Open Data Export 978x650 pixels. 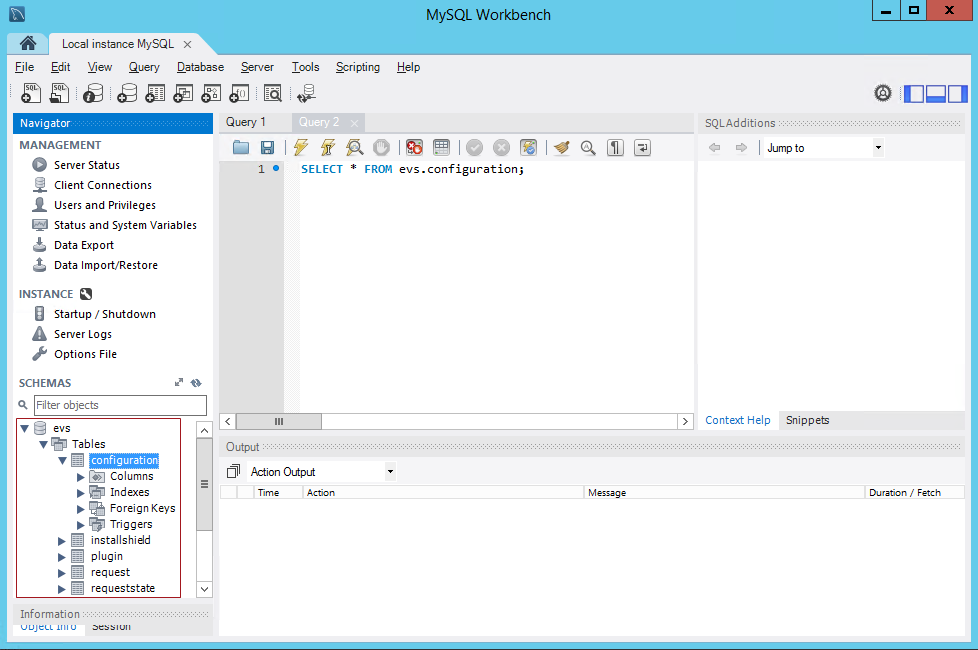coord(84,245)
